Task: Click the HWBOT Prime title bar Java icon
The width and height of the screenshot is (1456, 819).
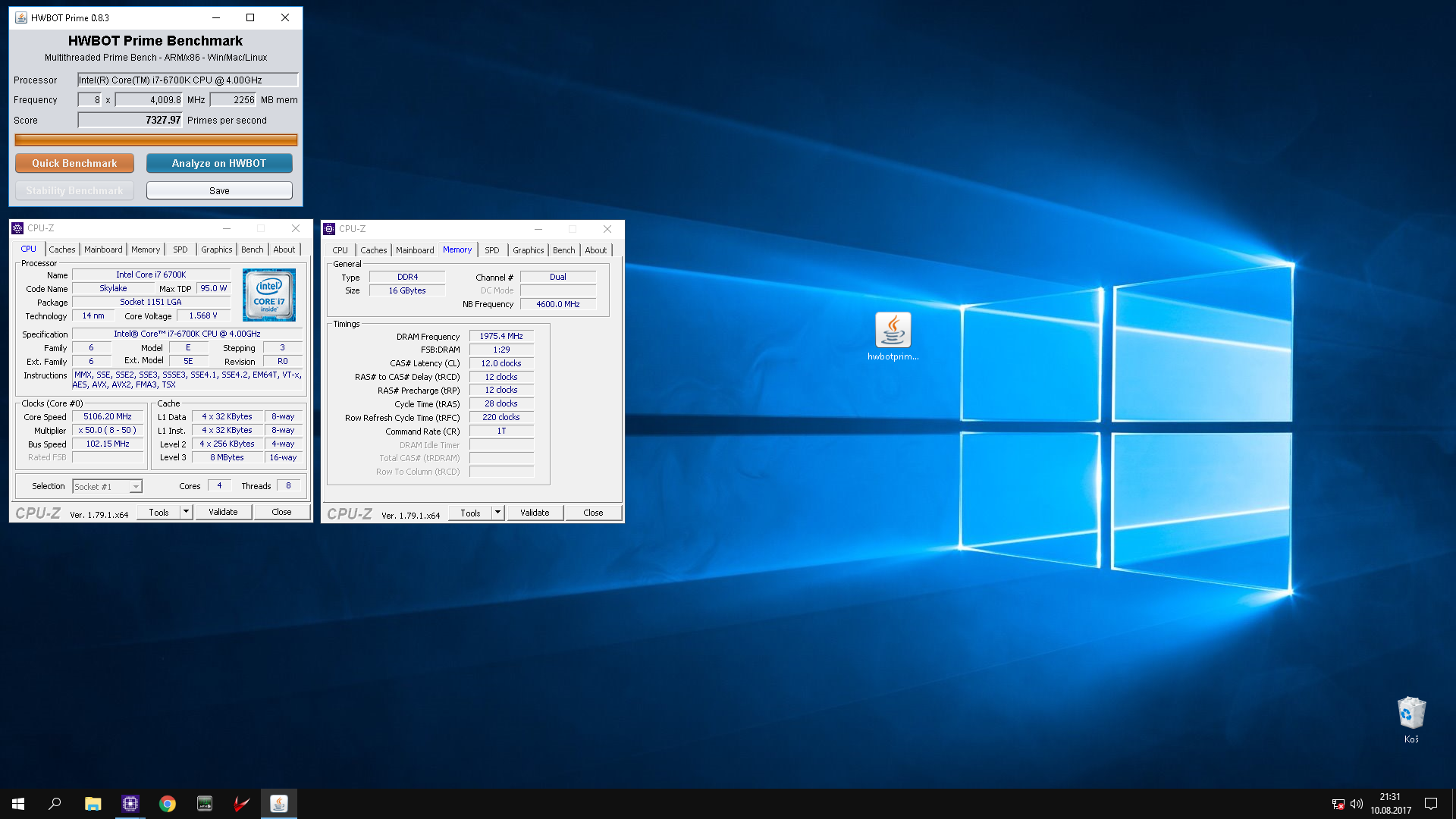Action: [21, 17]
